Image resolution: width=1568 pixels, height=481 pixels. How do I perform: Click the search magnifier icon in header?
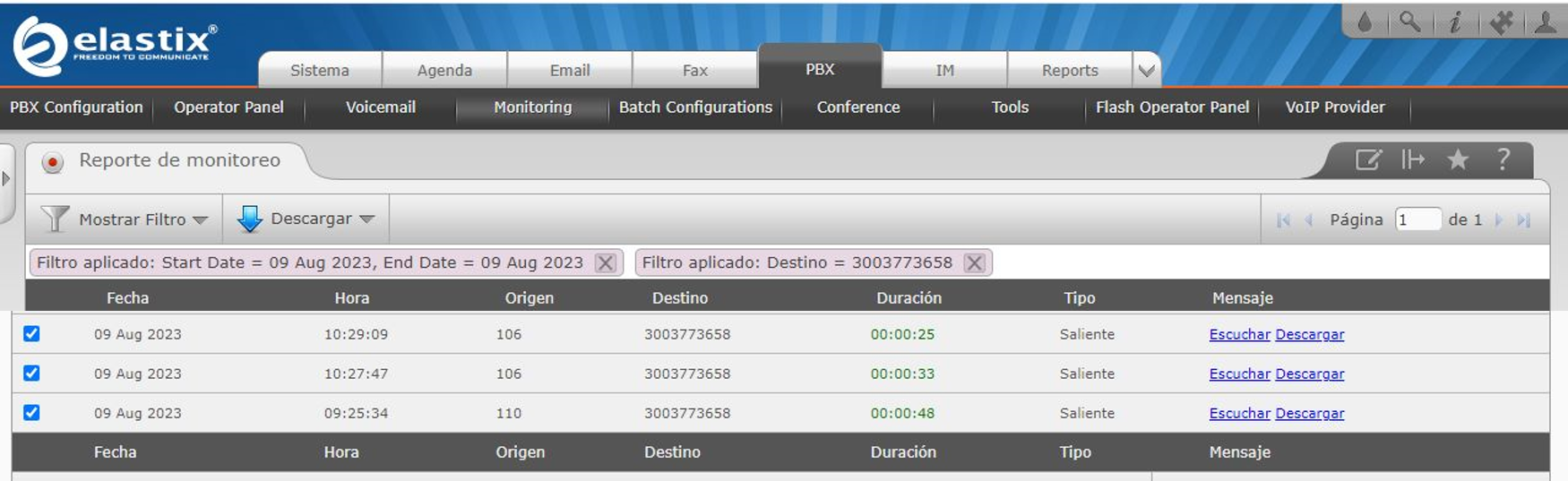[1410, 22]
